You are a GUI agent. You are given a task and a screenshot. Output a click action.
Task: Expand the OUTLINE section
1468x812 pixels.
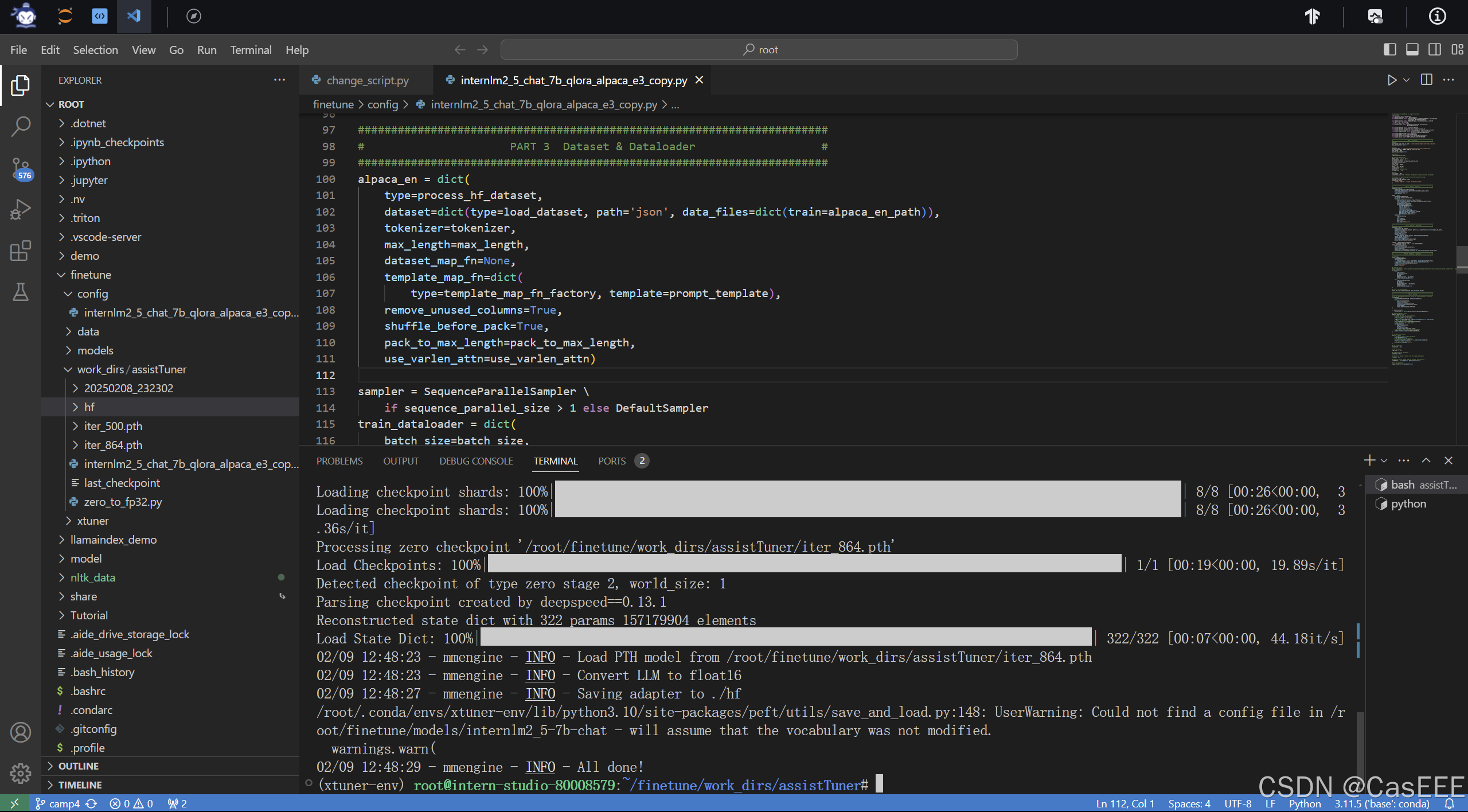point(79,766)
